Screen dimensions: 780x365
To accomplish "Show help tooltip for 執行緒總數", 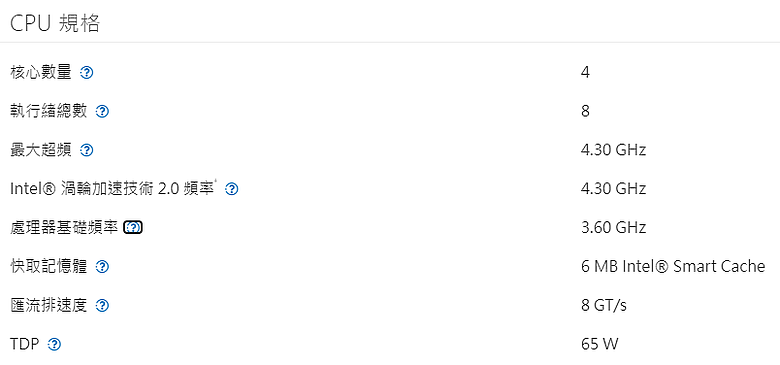I will (102, 112).
